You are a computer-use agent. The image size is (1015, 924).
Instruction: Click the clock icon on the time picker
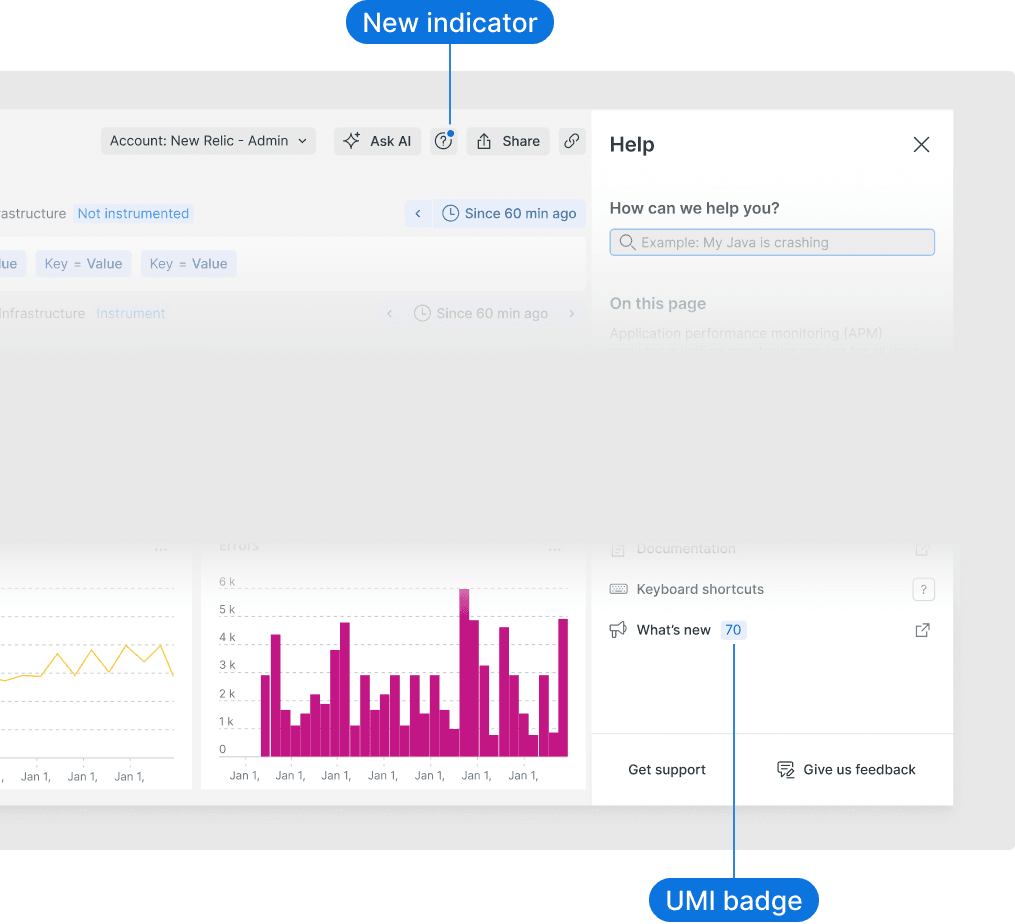point(452,213)
